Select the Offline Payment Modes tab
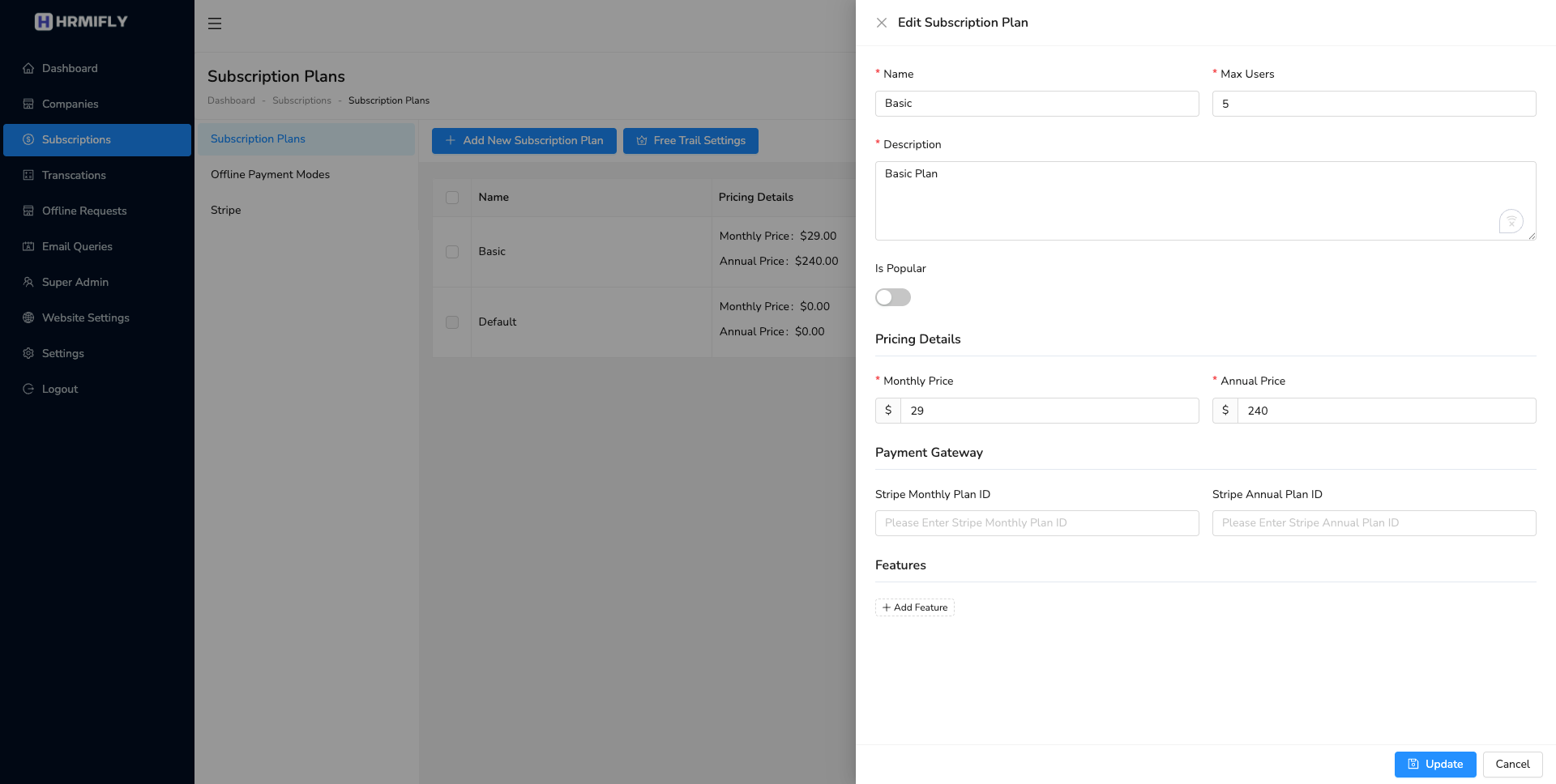 coord(306,175)
